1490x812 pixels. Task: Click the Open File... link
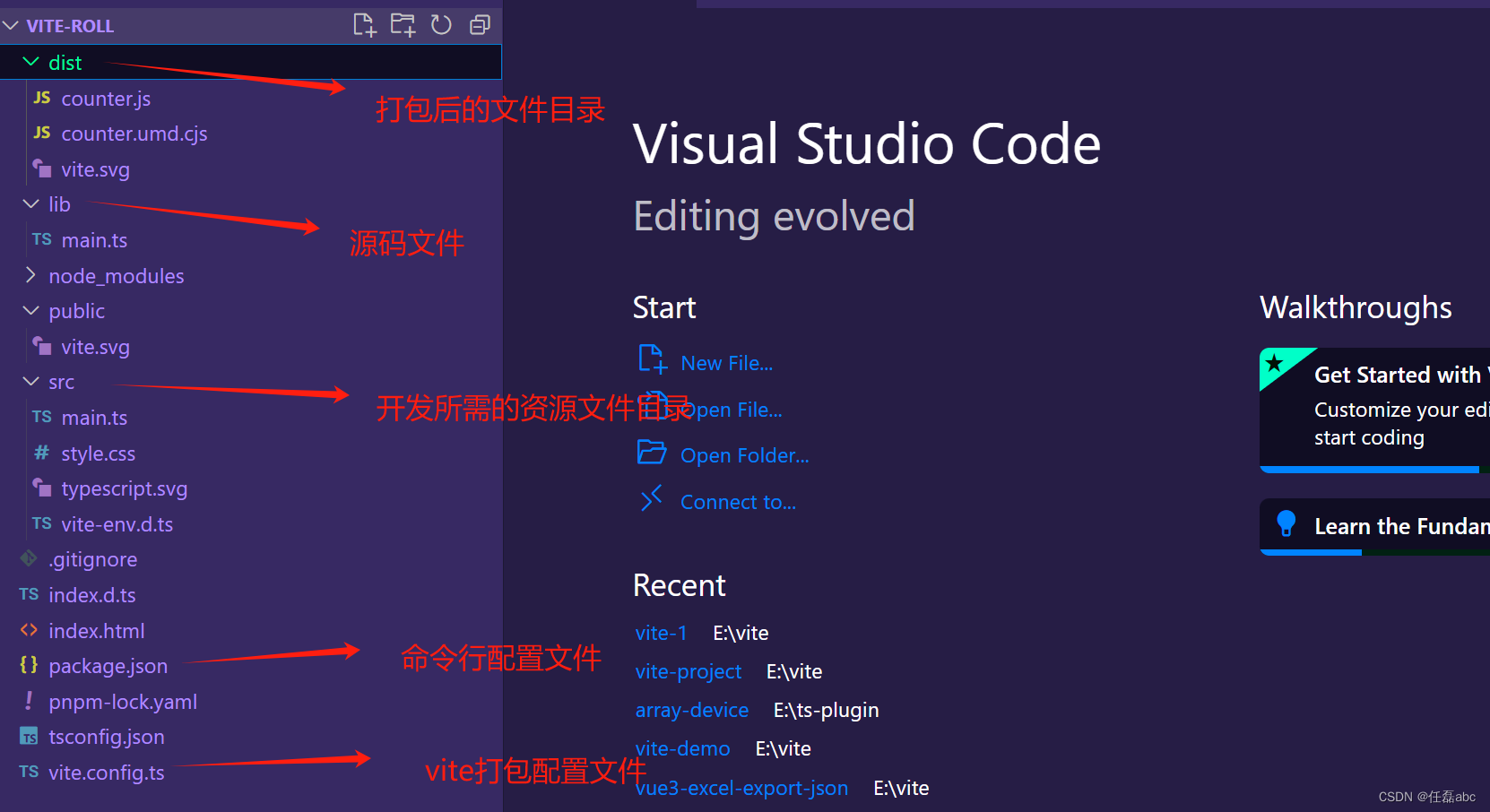731,410
